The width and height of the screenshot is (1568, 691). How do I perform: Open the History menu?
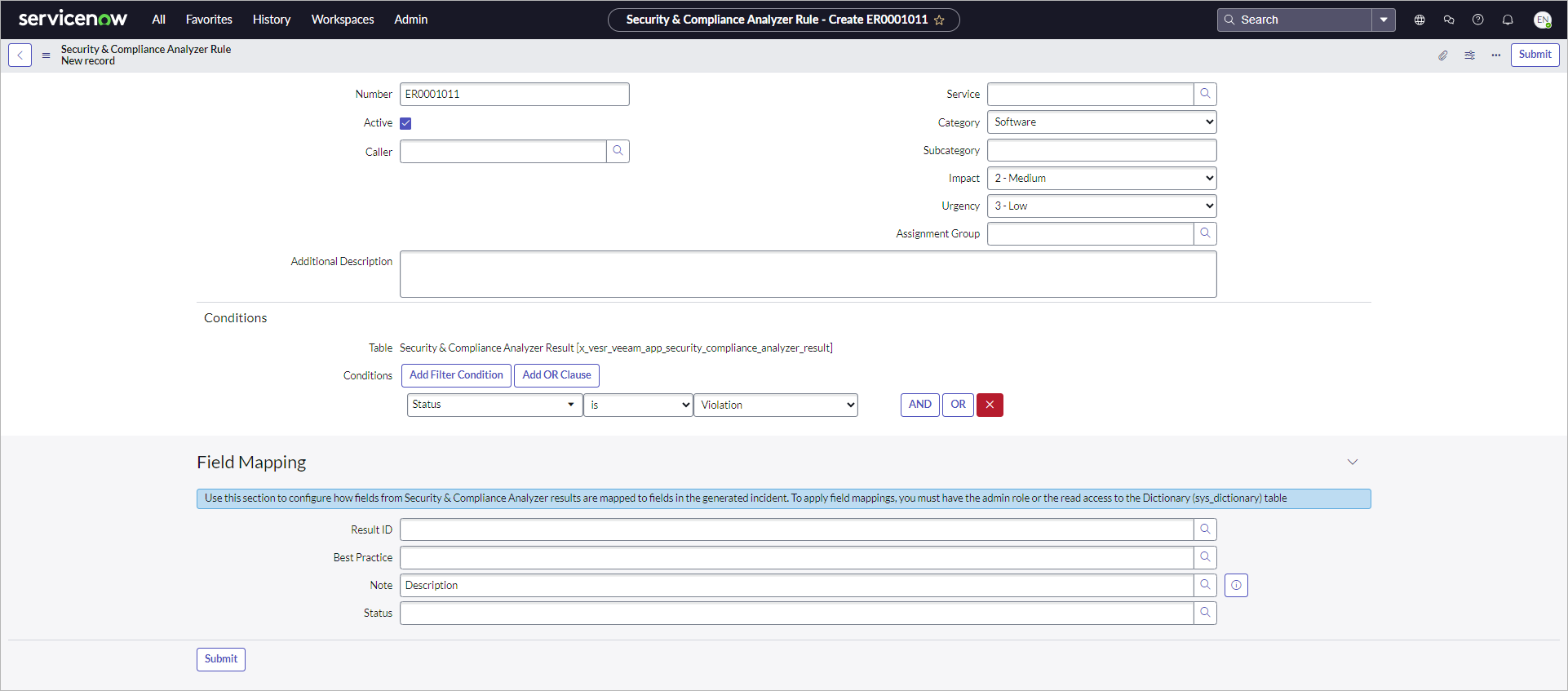(x=272, y=20)
